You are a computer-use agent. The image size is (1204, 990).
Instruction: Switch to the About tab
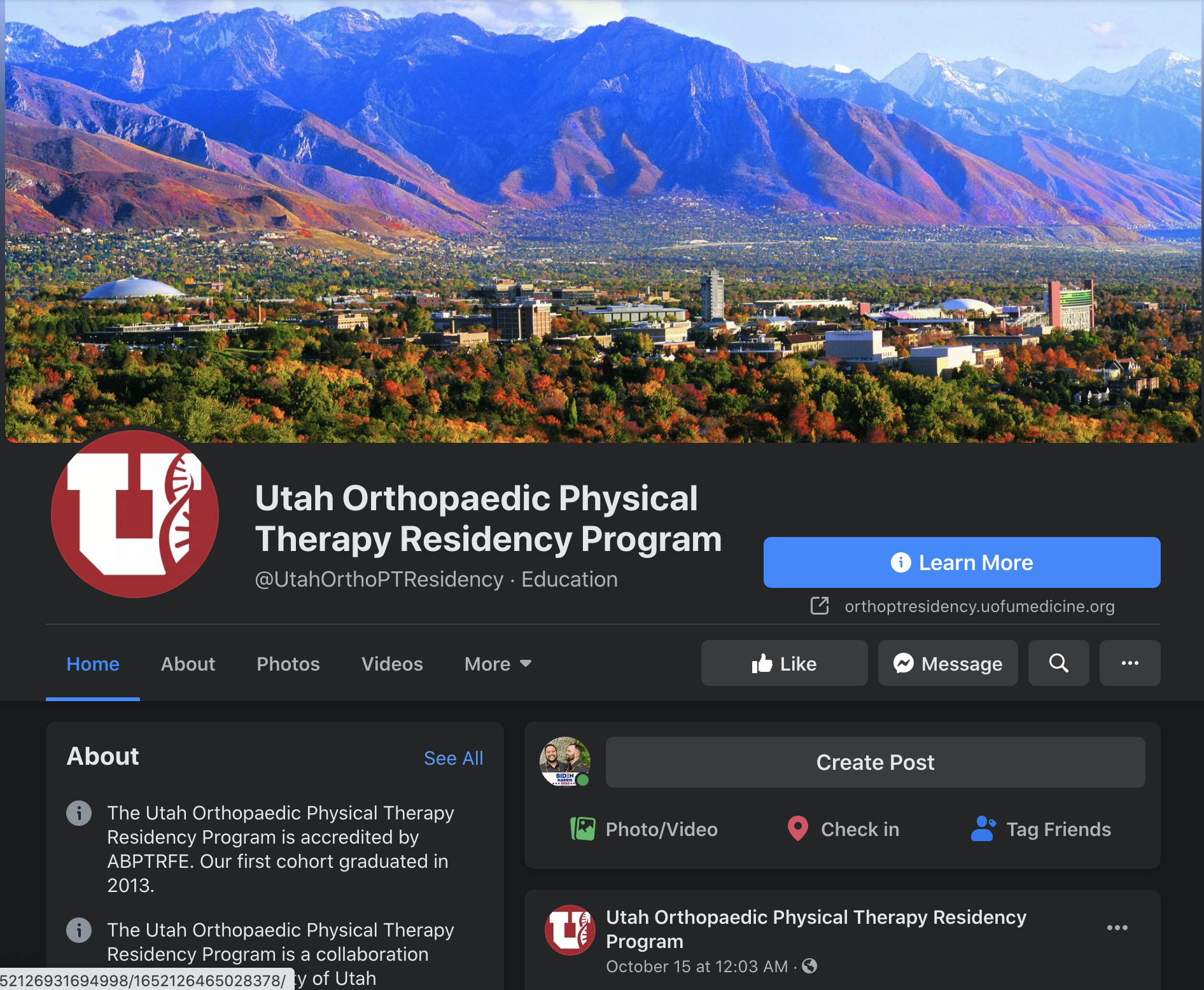click(188, 664)
